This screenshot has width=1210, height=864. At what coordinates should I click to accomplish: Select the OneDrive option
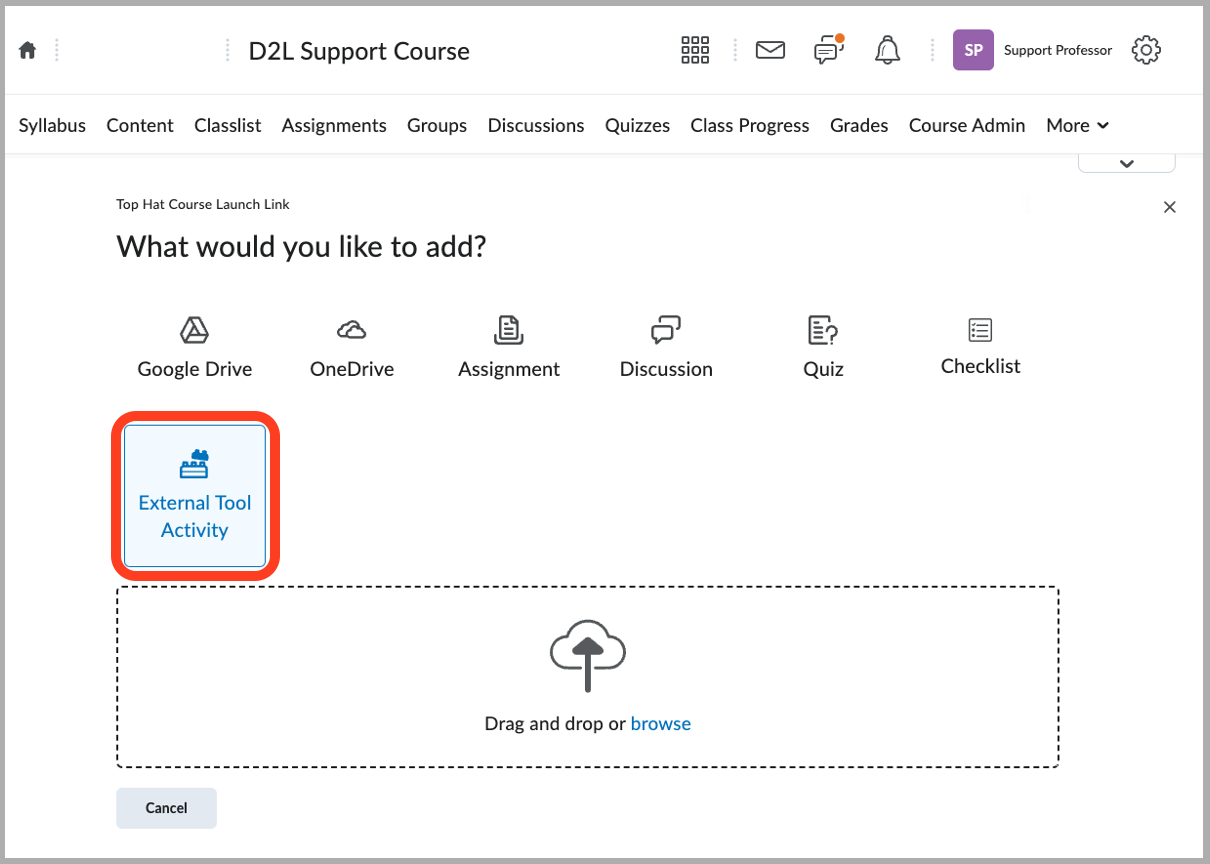[x=351, y=345]
